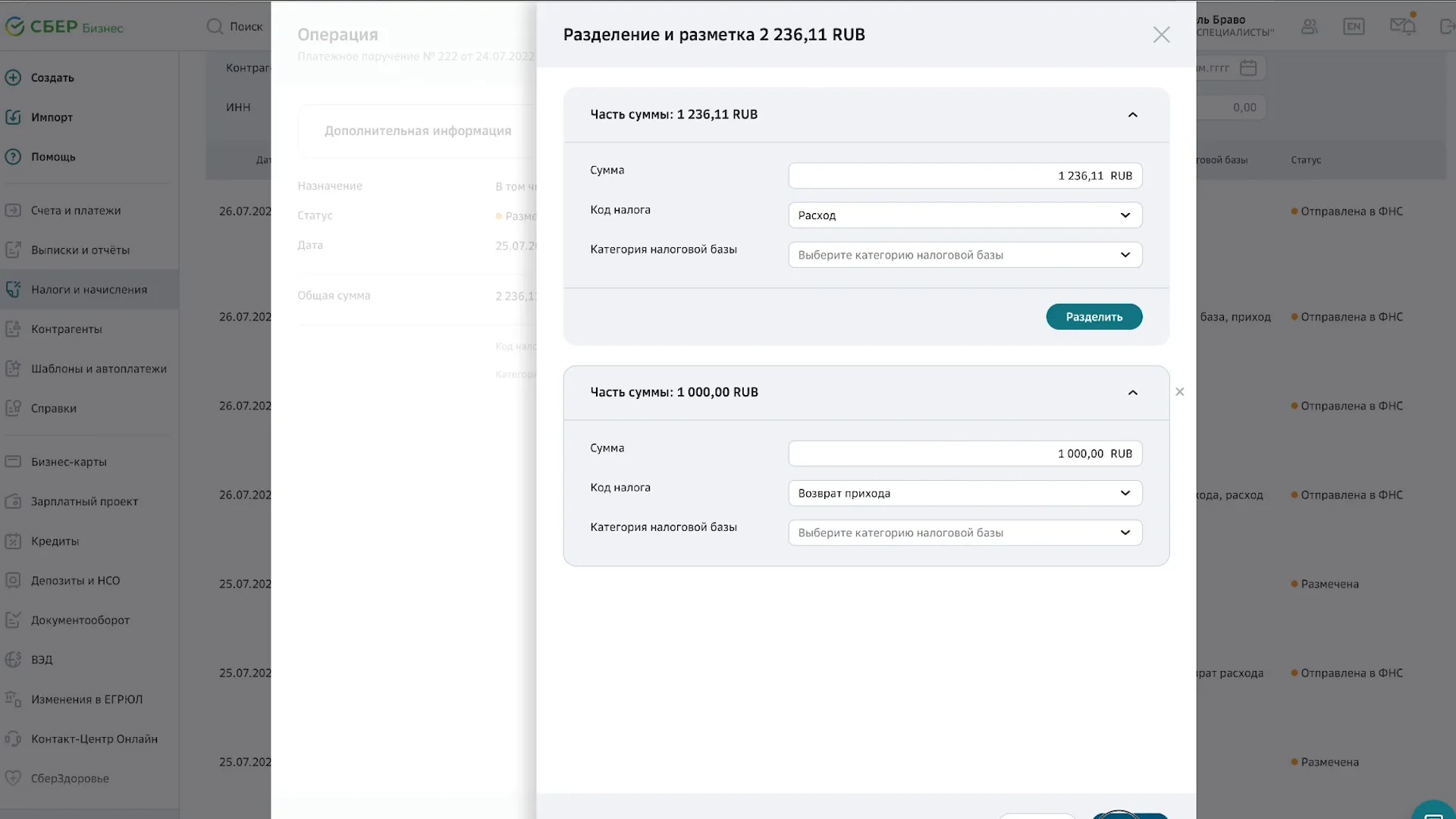Click the Создать plus icon in sidebar
The width and height of the screenshot is (1456, 819).
pos(13,77)
